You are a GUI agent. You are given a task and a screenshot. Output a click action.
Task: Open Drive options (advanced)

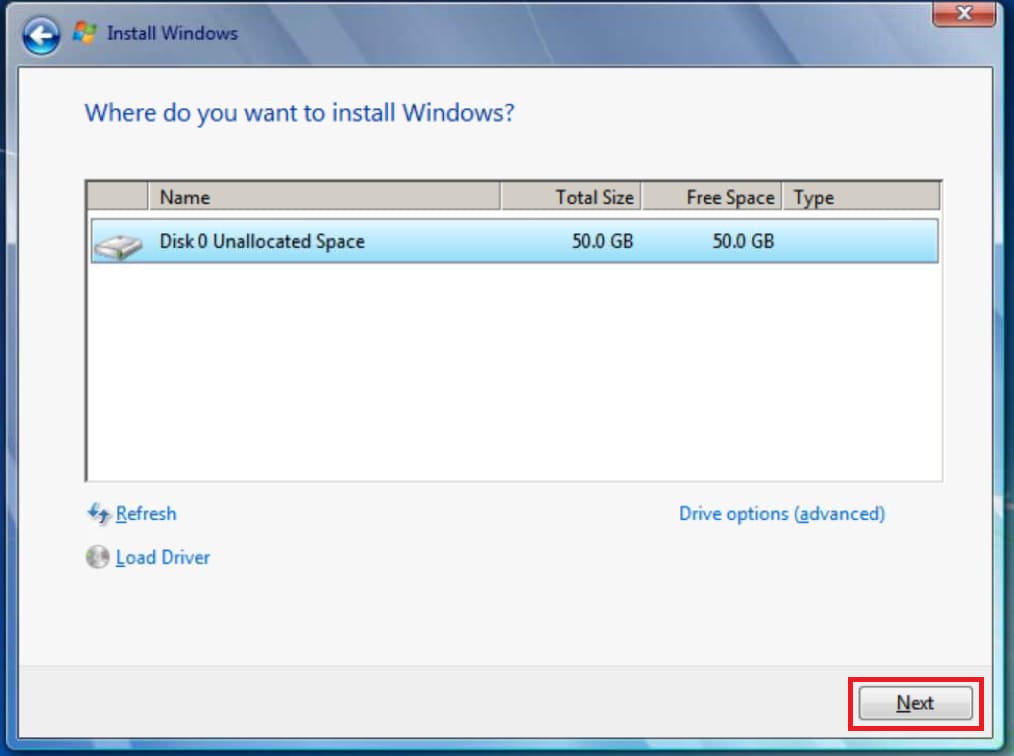[x=781, y=514]
